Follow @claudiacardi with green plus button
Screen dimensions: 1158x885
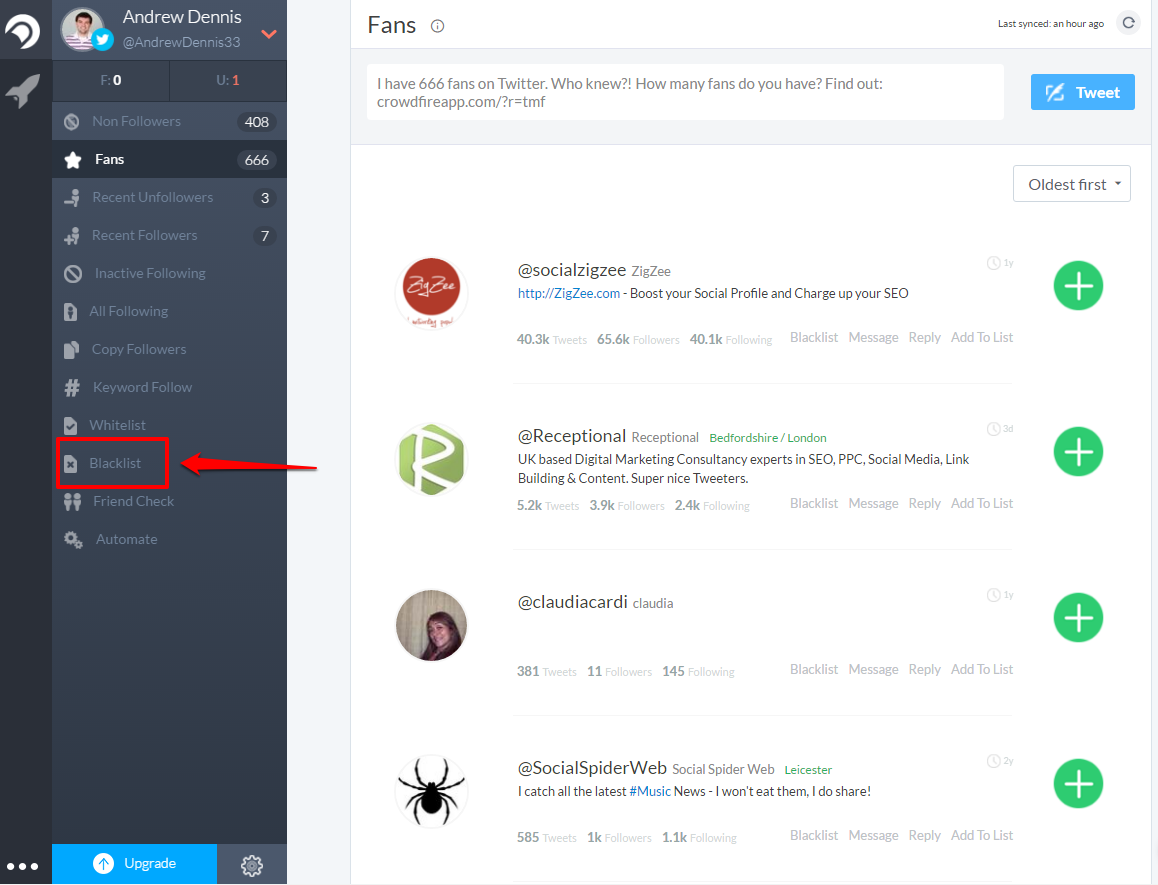[1078, 618]
